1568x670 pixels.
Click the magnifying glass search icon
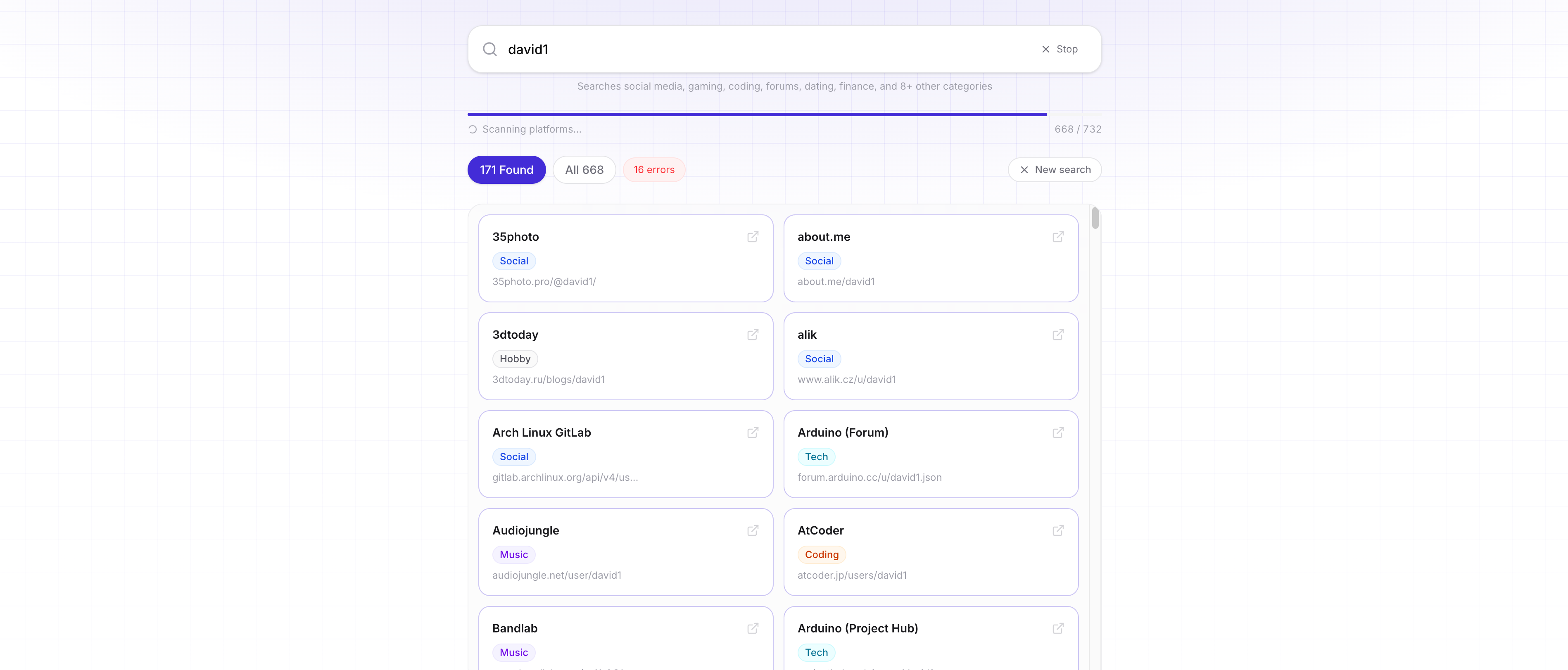(489, 49)
